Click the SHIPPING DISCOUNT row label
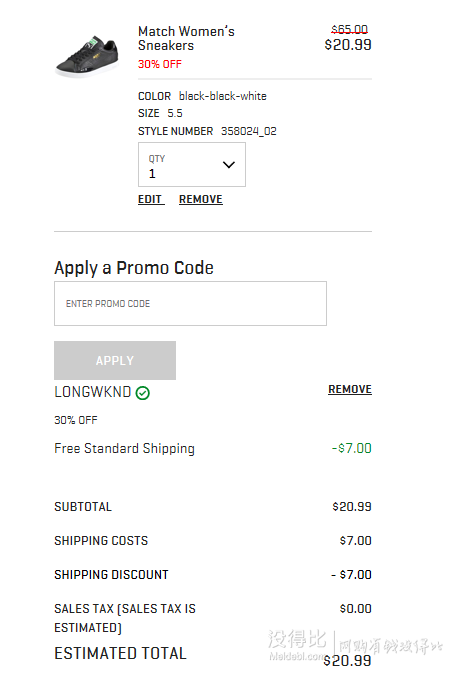 (111, 575)
